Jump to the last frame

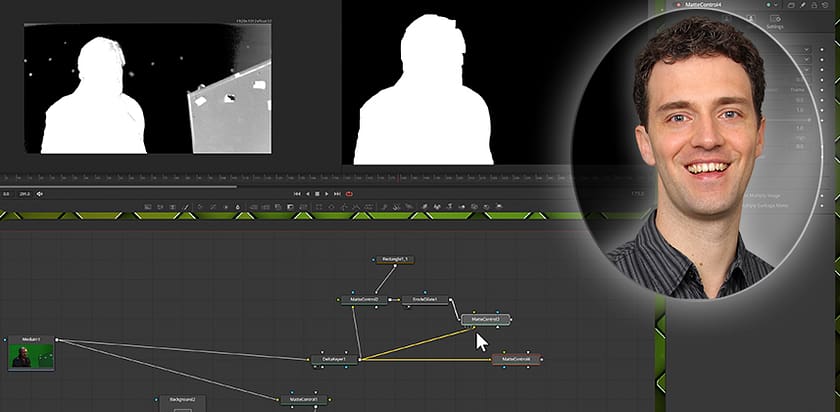337,194
